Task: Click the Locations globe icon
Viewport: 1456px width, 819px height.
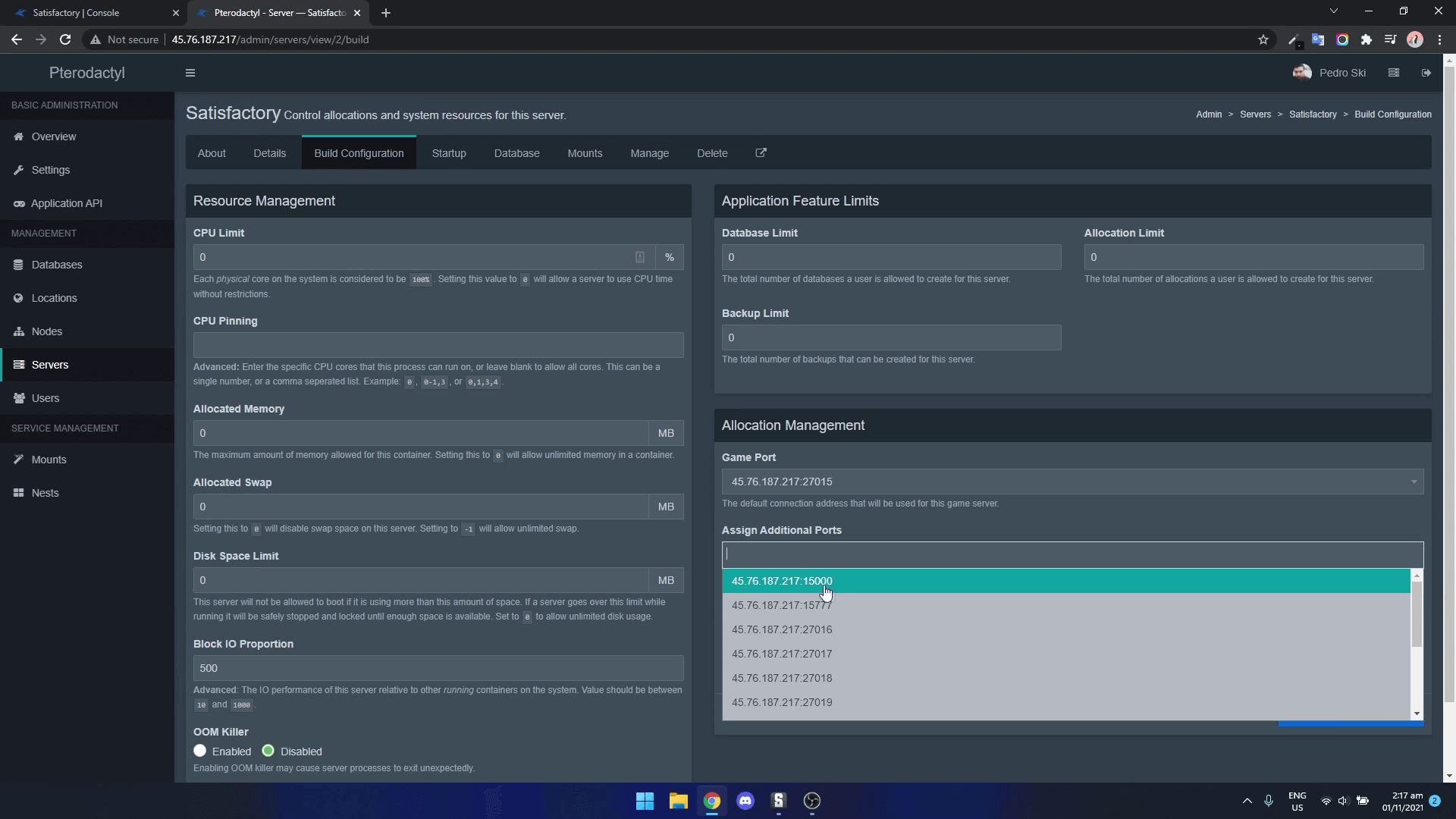Action: (18, 298)
